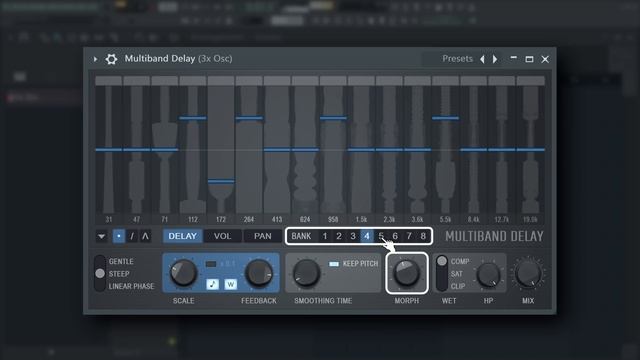Image resolution: width=640 pixels, height=360 pixels.
Task: Expand the plugin menu arrow in title bar
Action: [96, 59]
